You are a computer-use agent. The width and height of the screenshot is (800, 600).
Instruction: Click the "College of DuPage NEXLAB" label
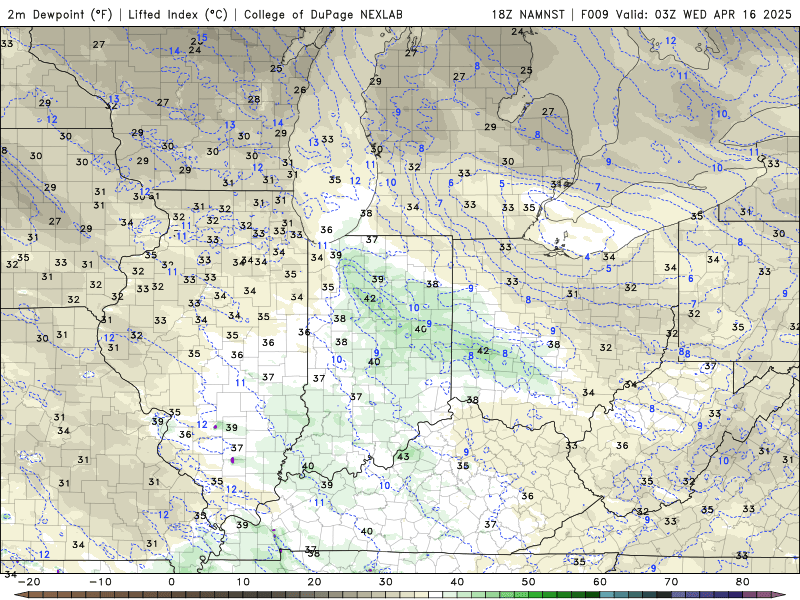323,14
